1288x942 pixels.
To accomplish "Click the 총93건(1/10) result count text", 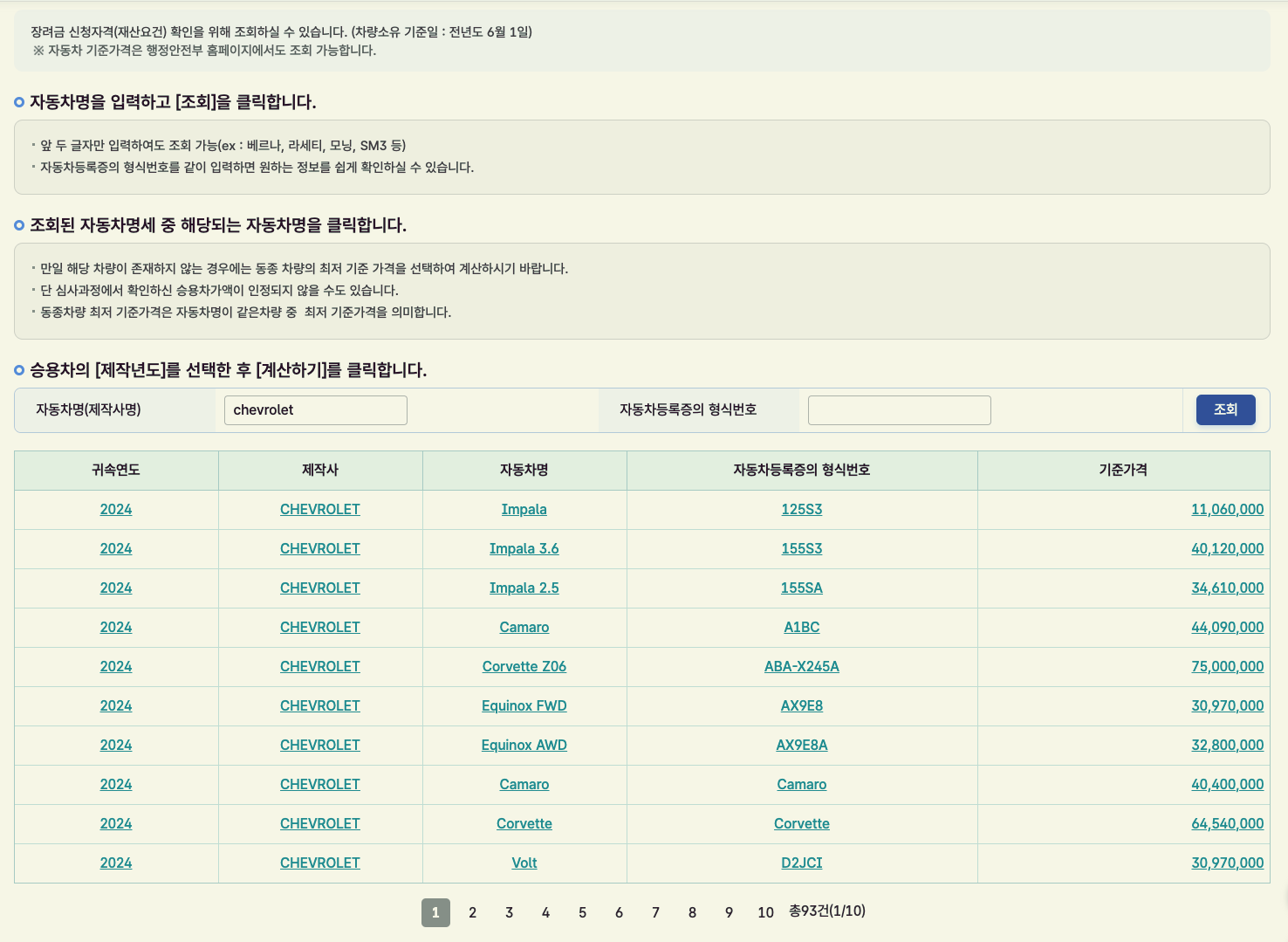I will point(827,911).
